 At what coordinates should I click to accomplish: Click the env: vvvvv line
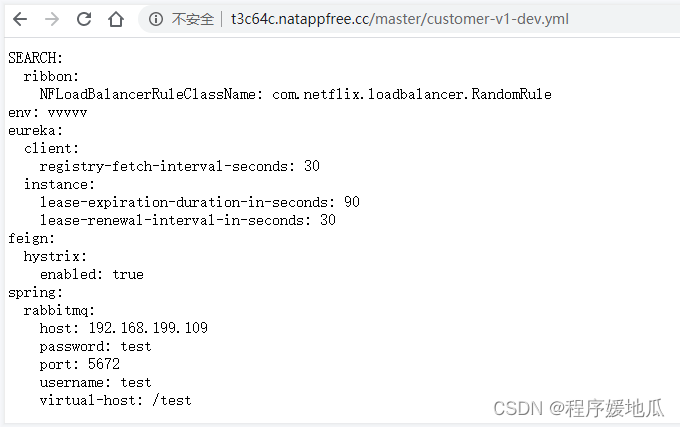(x=48, y=113)
